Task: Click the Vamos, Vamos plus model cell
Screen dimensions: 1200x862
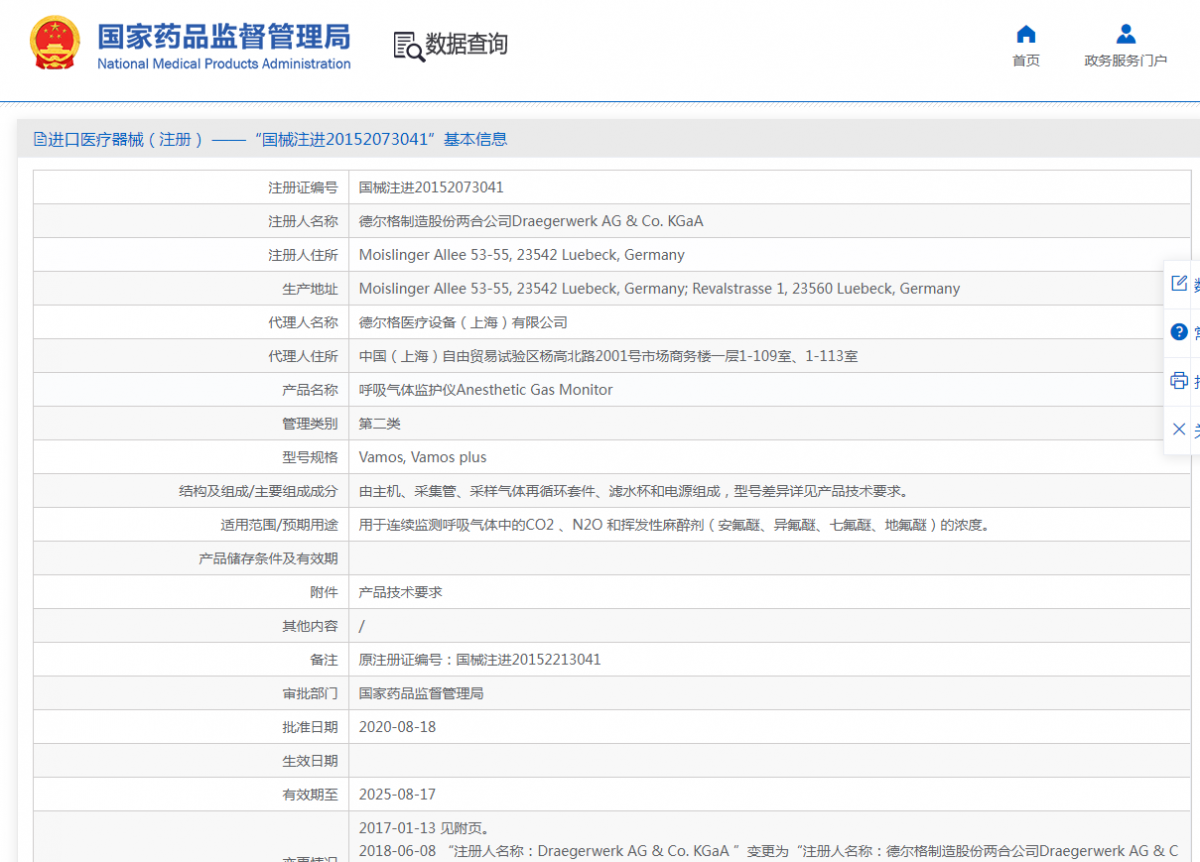Action: (422, 457)
